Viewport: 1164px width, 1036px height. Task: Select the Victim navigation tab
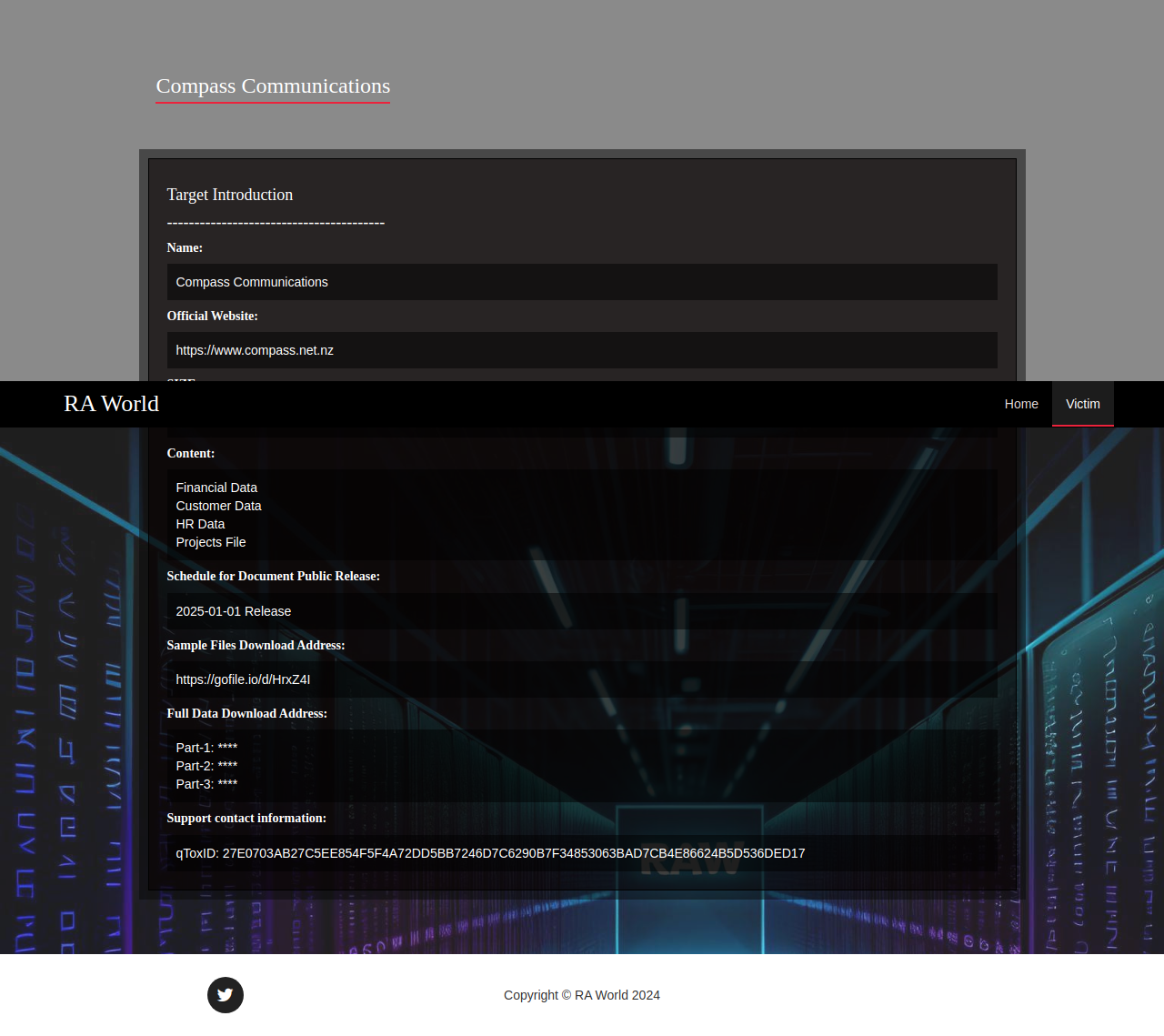[1082, 404]
